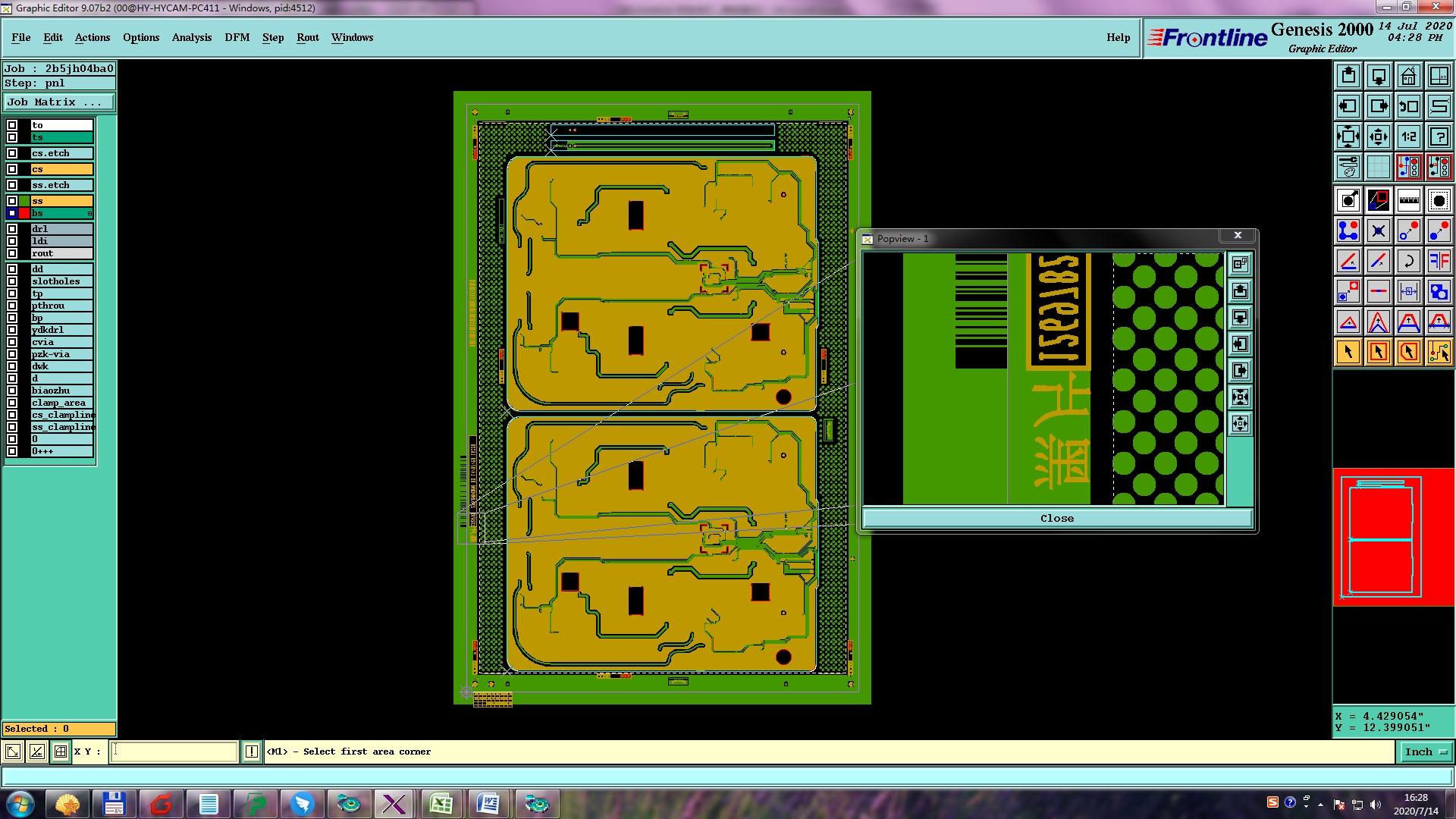Click the rotate feature tool icon
The image size is (1456, 819).
[x=1408, y=262]
